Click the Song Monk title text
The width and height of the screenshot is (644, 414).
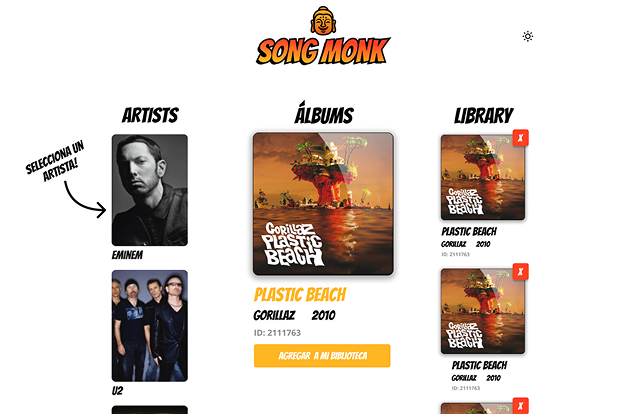tap(323, 51)
